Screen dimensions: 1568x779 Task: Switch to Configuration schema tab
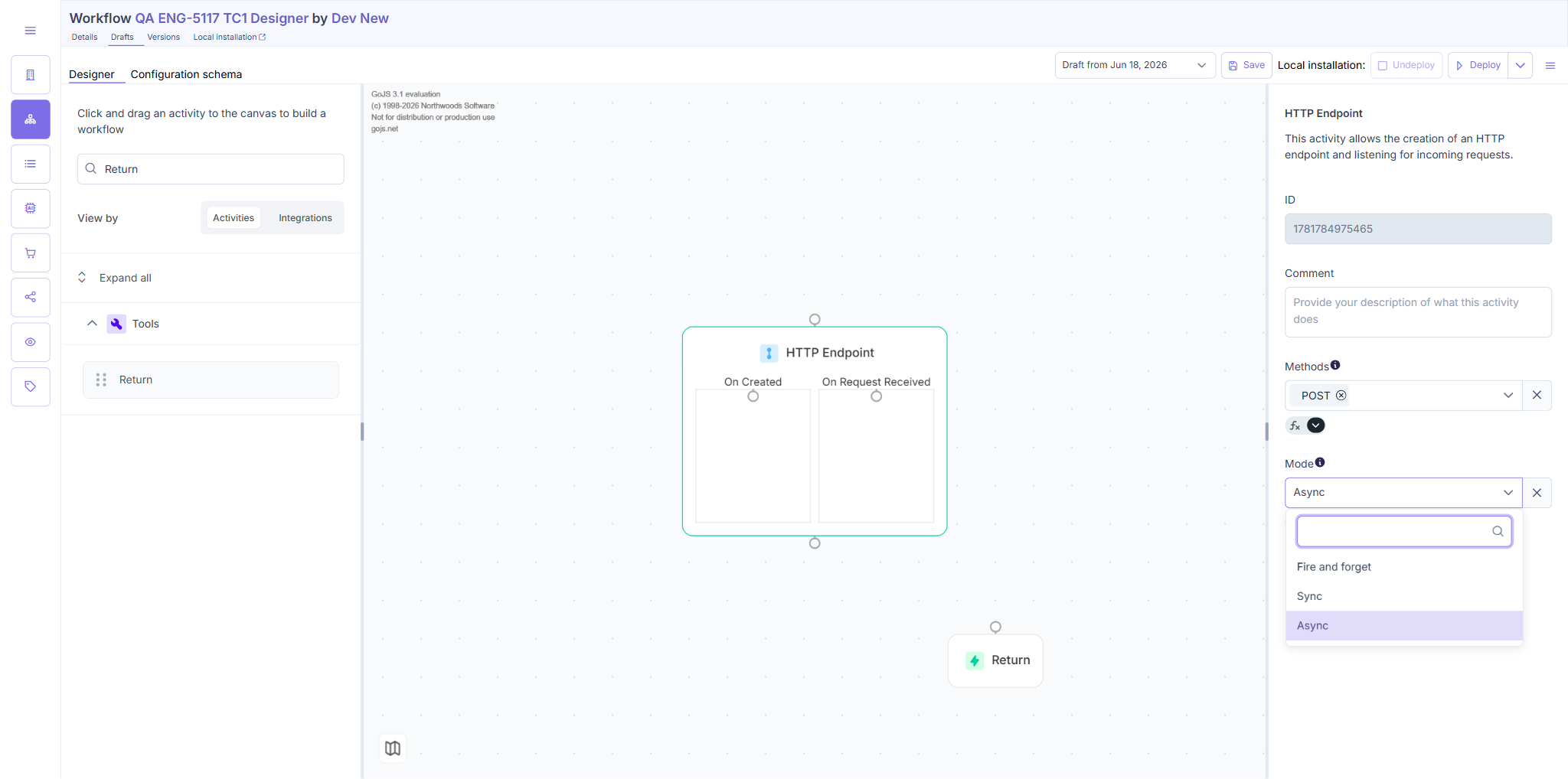[186, 74]
